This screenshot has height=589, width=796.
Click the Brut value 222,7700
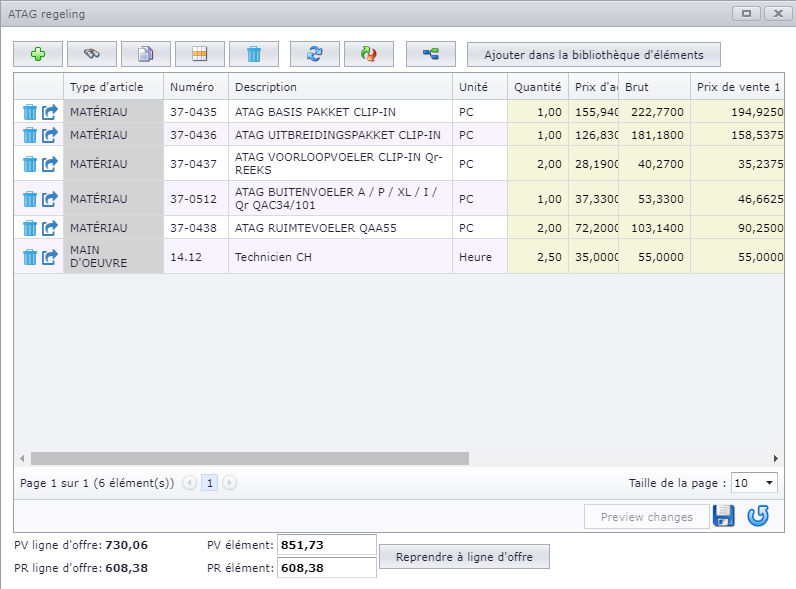pyautogui.click(x=657, y=112)
